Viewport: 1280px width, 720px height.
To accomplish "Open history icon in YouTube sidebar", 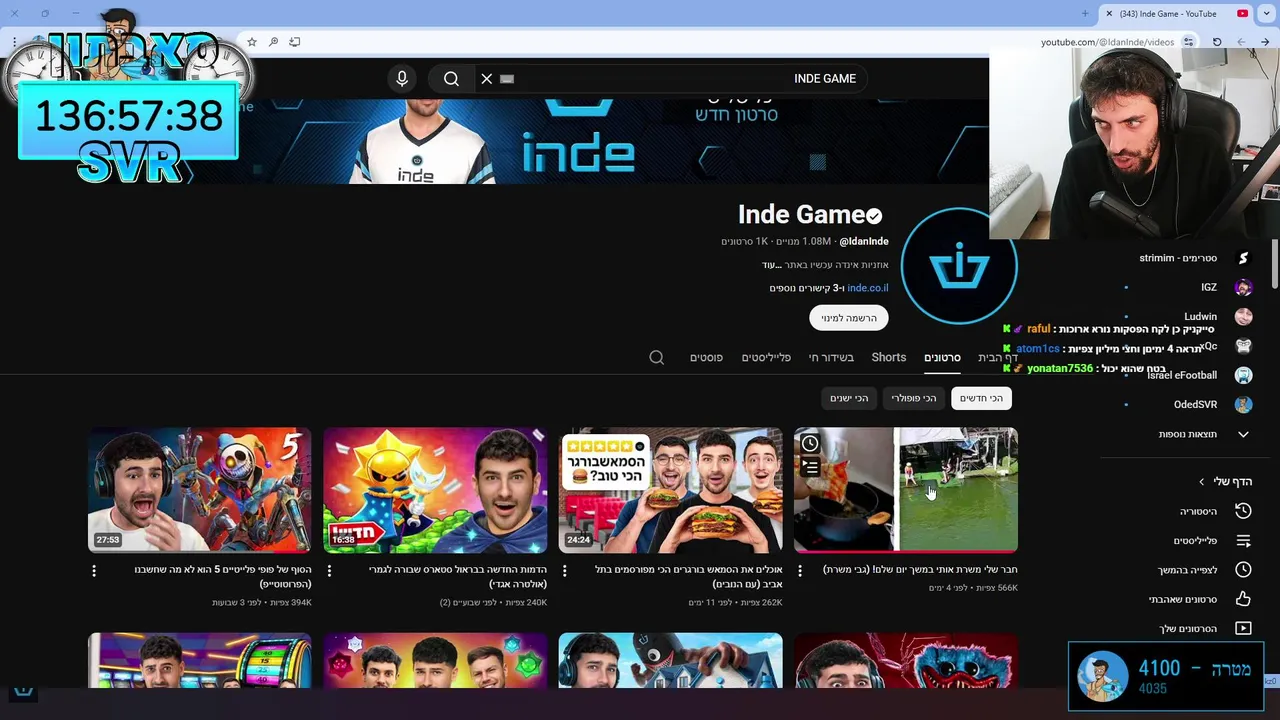I will (1243, 511).
